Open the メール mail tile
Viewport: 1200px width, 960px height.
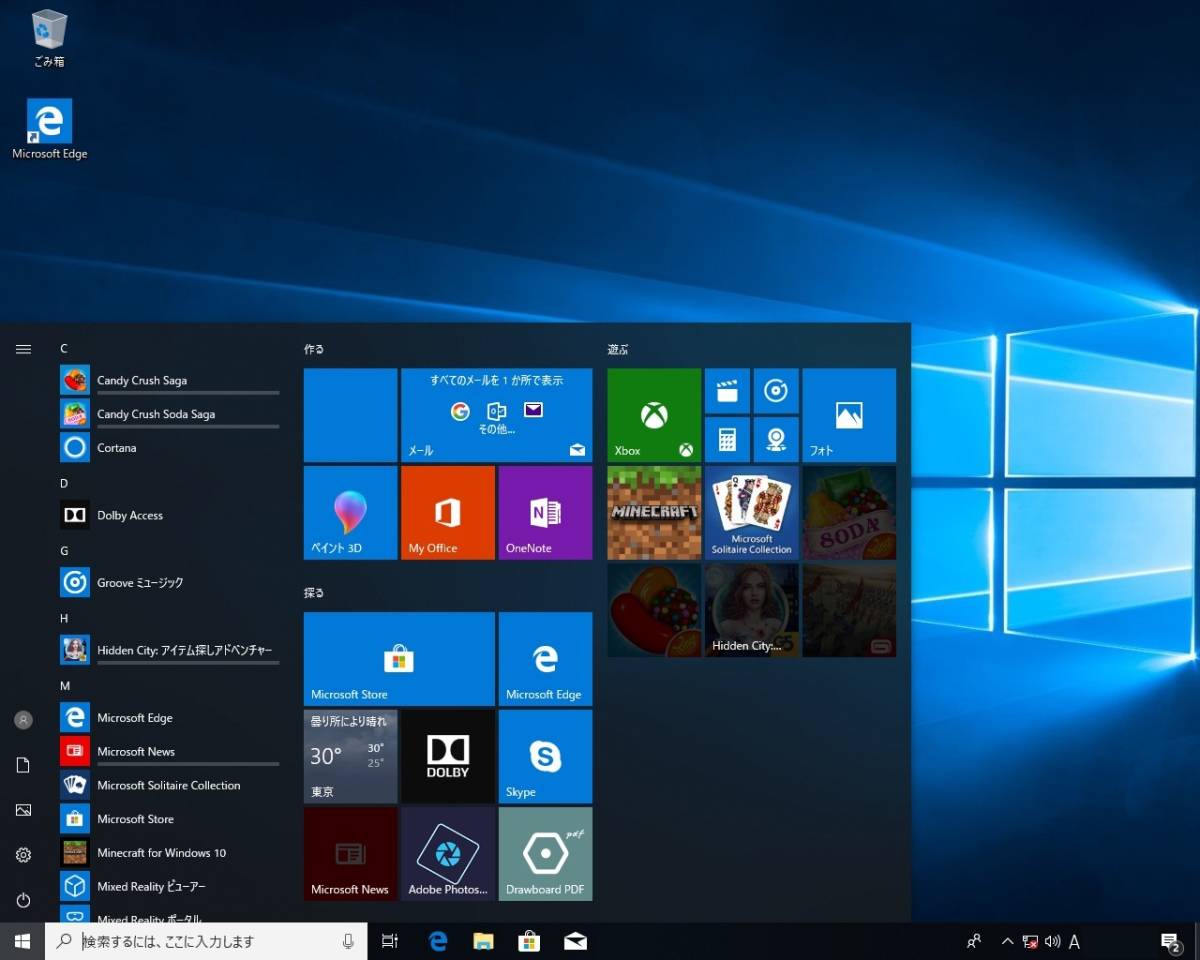pos(496,415)
